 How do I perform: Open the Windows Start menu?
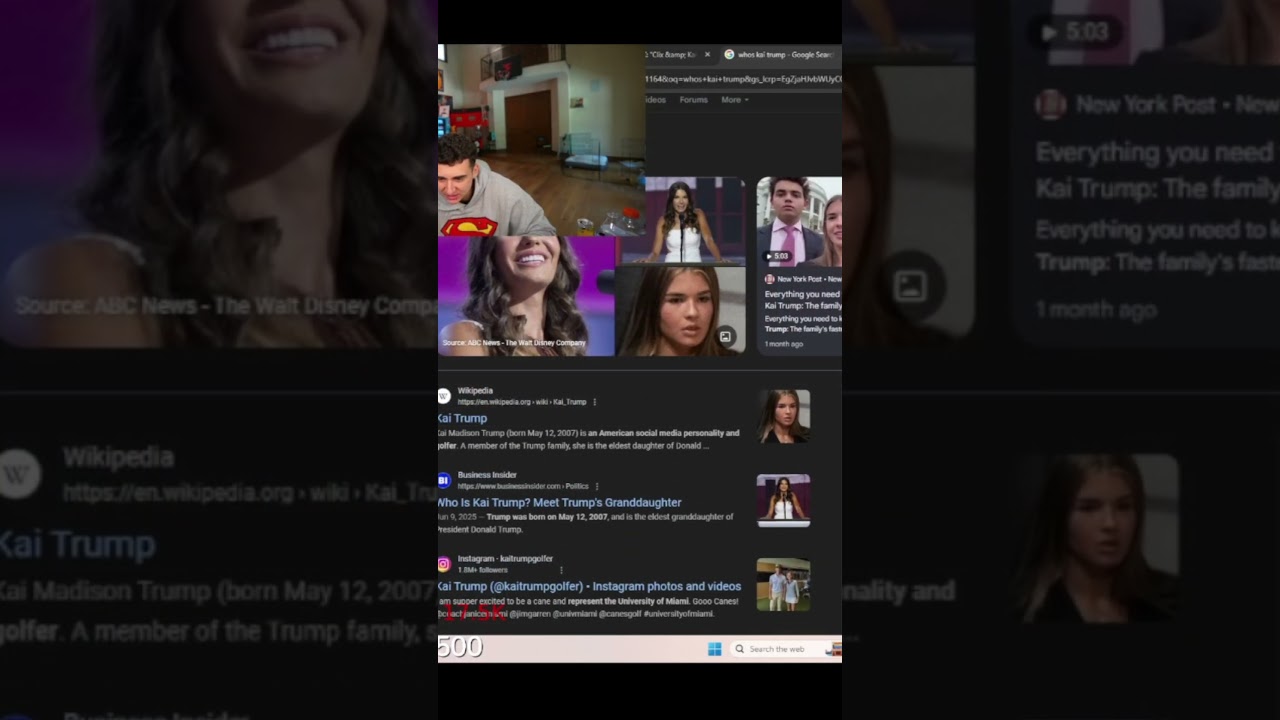click(715, 649)
